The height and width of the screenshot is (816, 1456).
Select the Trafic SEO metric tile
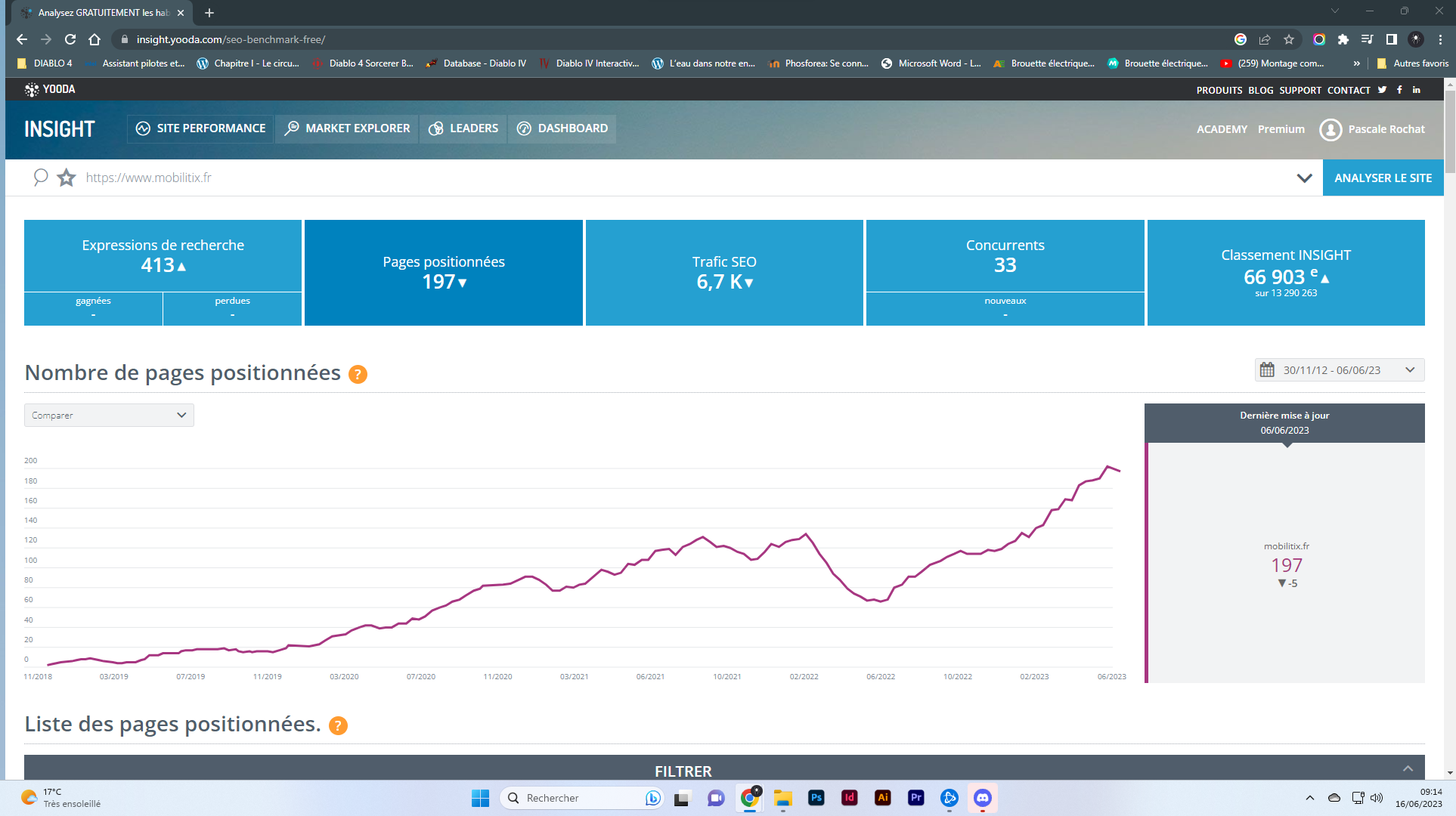(723, 273)
